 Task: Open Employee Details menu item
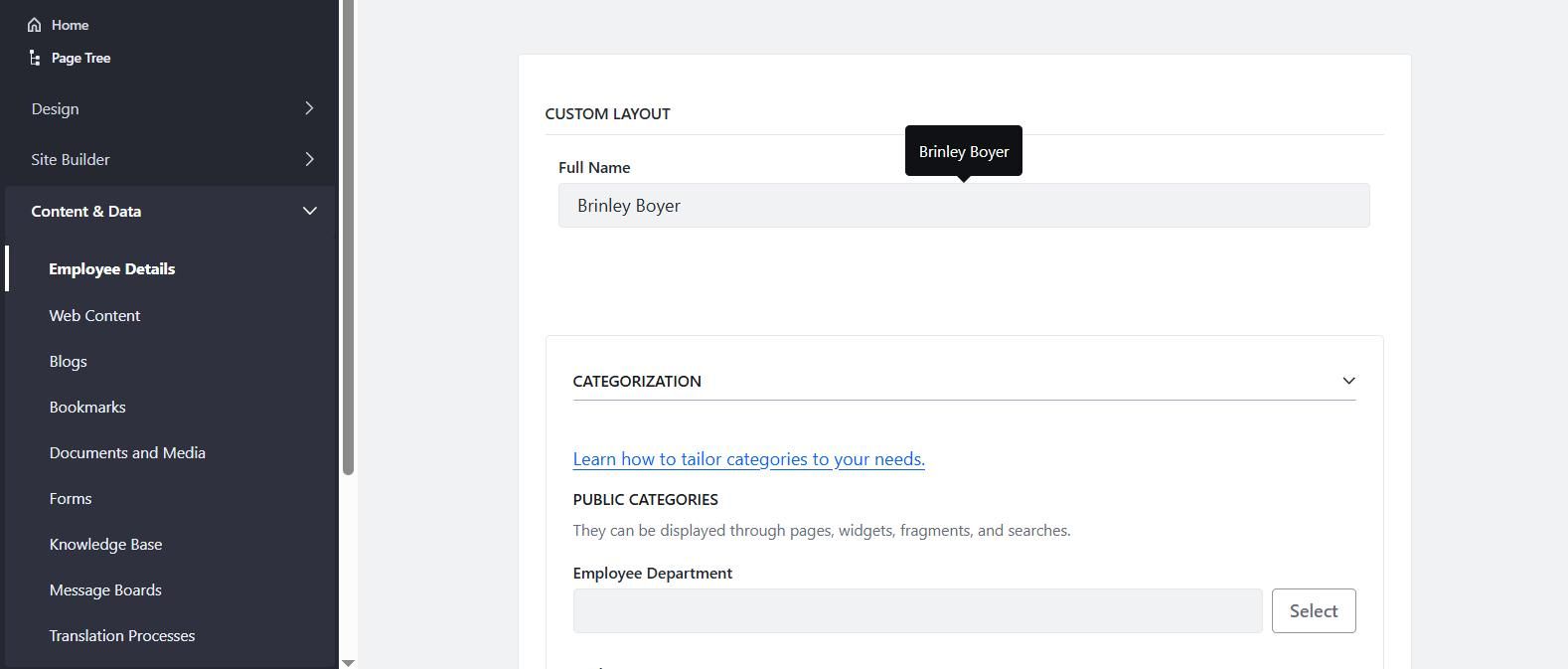tap(112, 269)
